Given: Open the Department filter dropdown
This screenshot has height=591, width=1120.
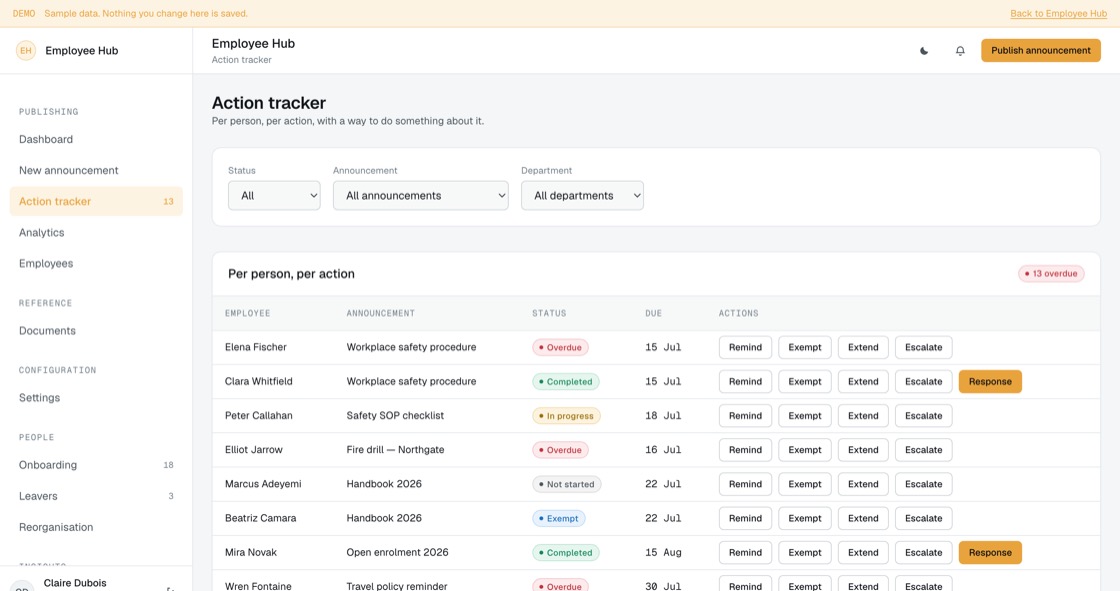Looking at the screenshot, I should click(x=582, y=195).
